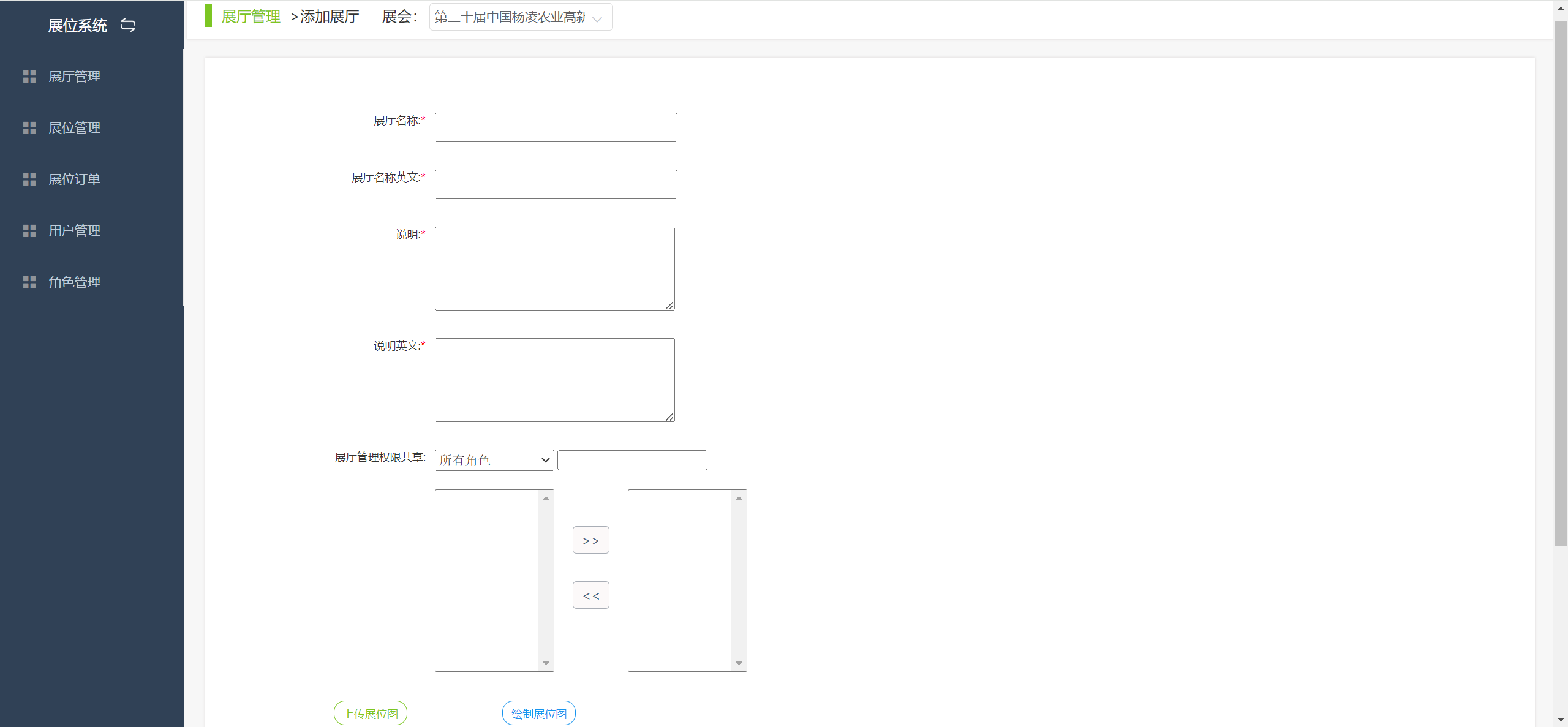Click grid icon beside 角色管理

29,282
